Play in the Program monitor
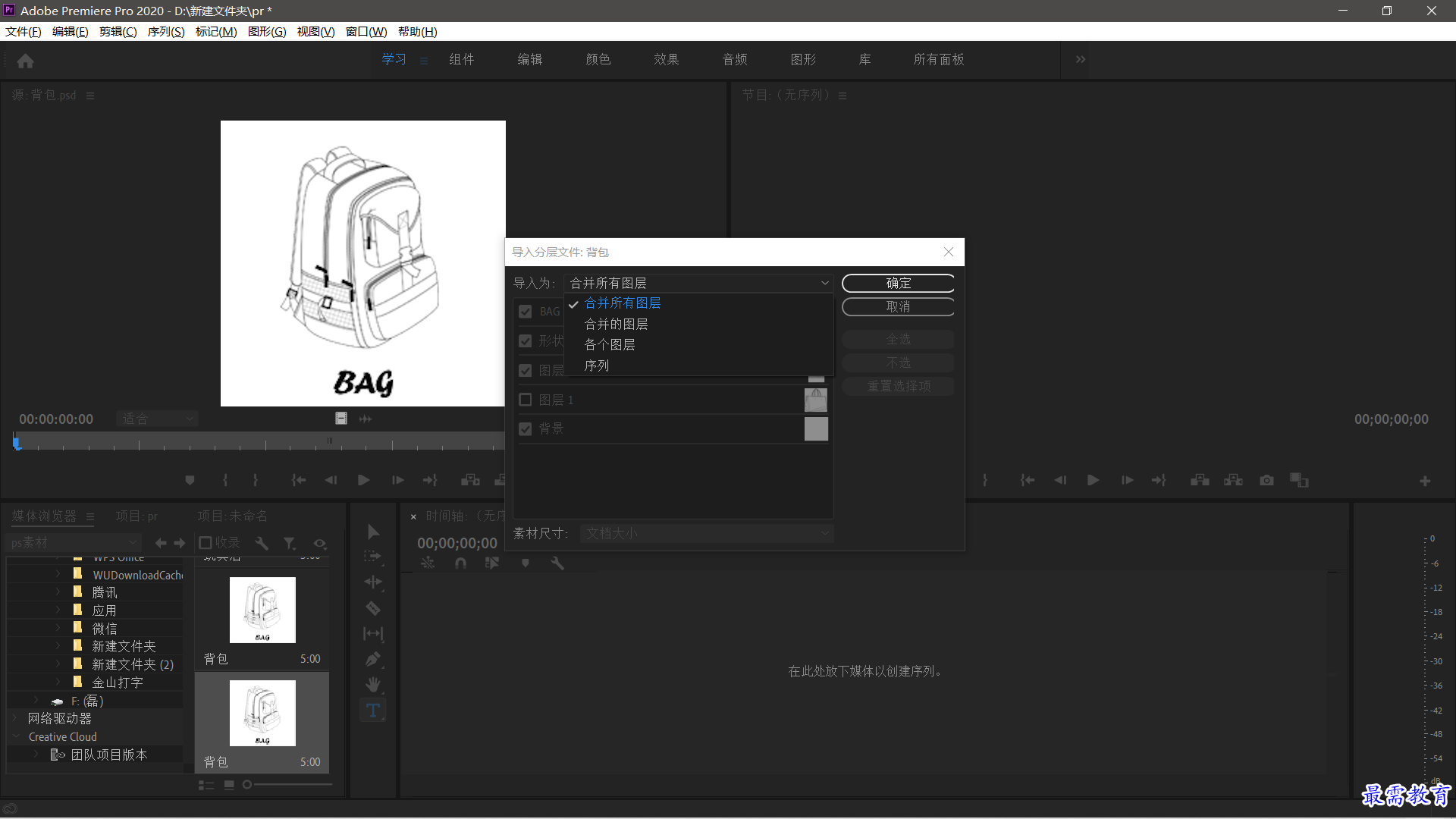 pyautogui.click(x=1093, y=480)
